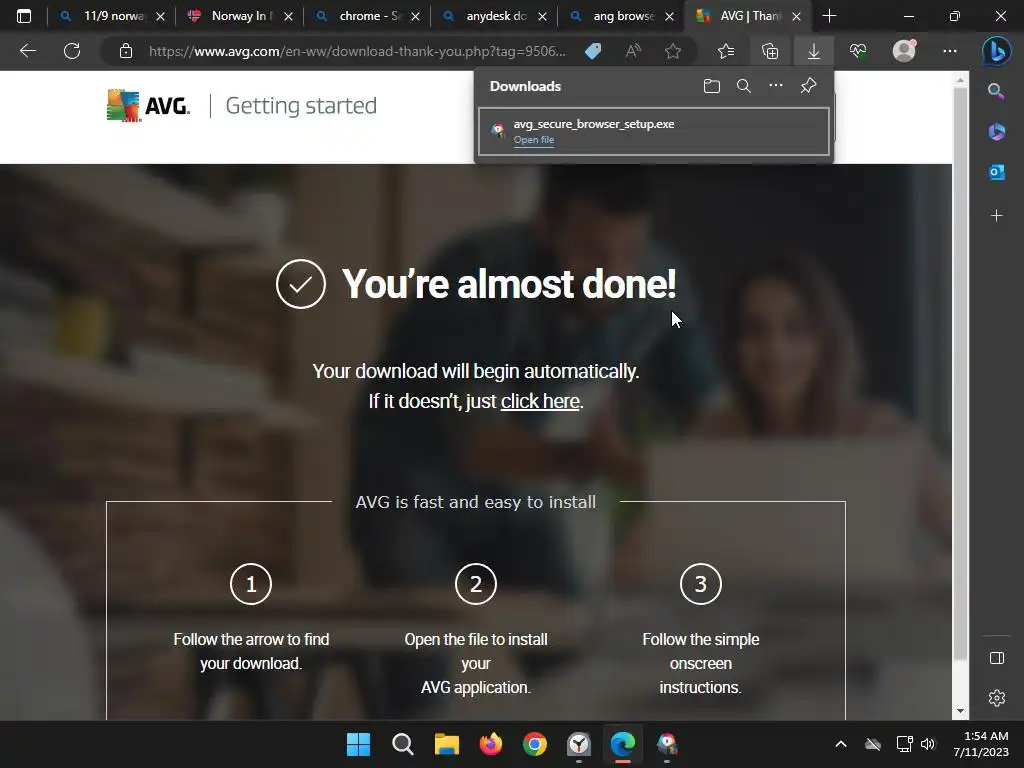1024x768 pixels.
Task: Open taskbar Search
Action: [402, 744]
